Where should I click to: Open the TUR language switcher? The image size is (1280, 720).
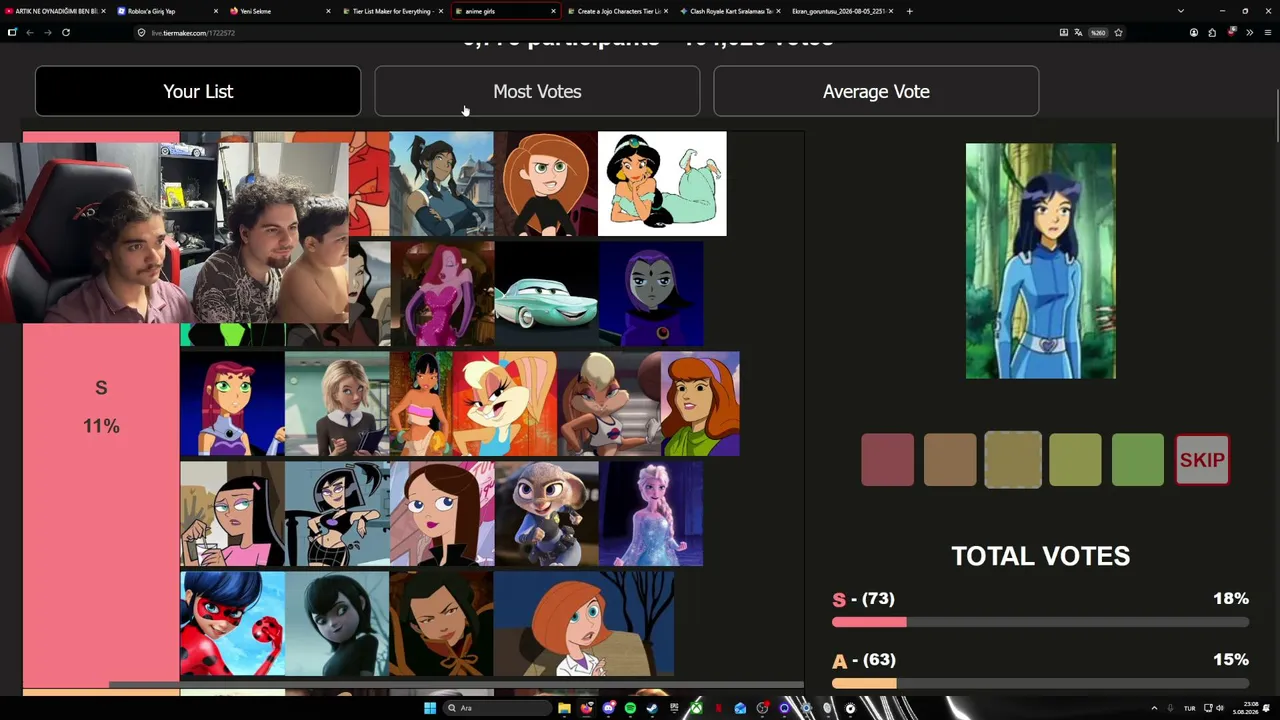(1190, 708)
